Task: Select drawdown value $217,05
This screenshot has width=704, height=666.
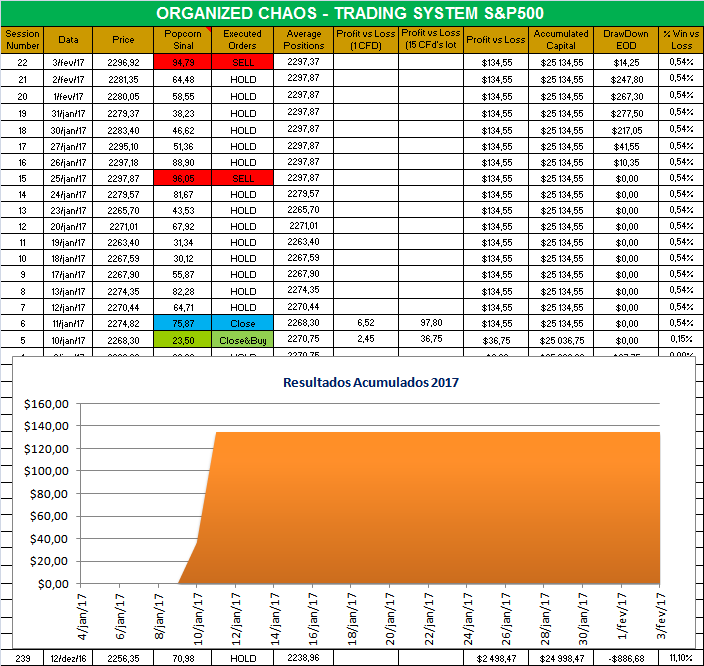Action: pyautogui.click(x=626, y=130)
